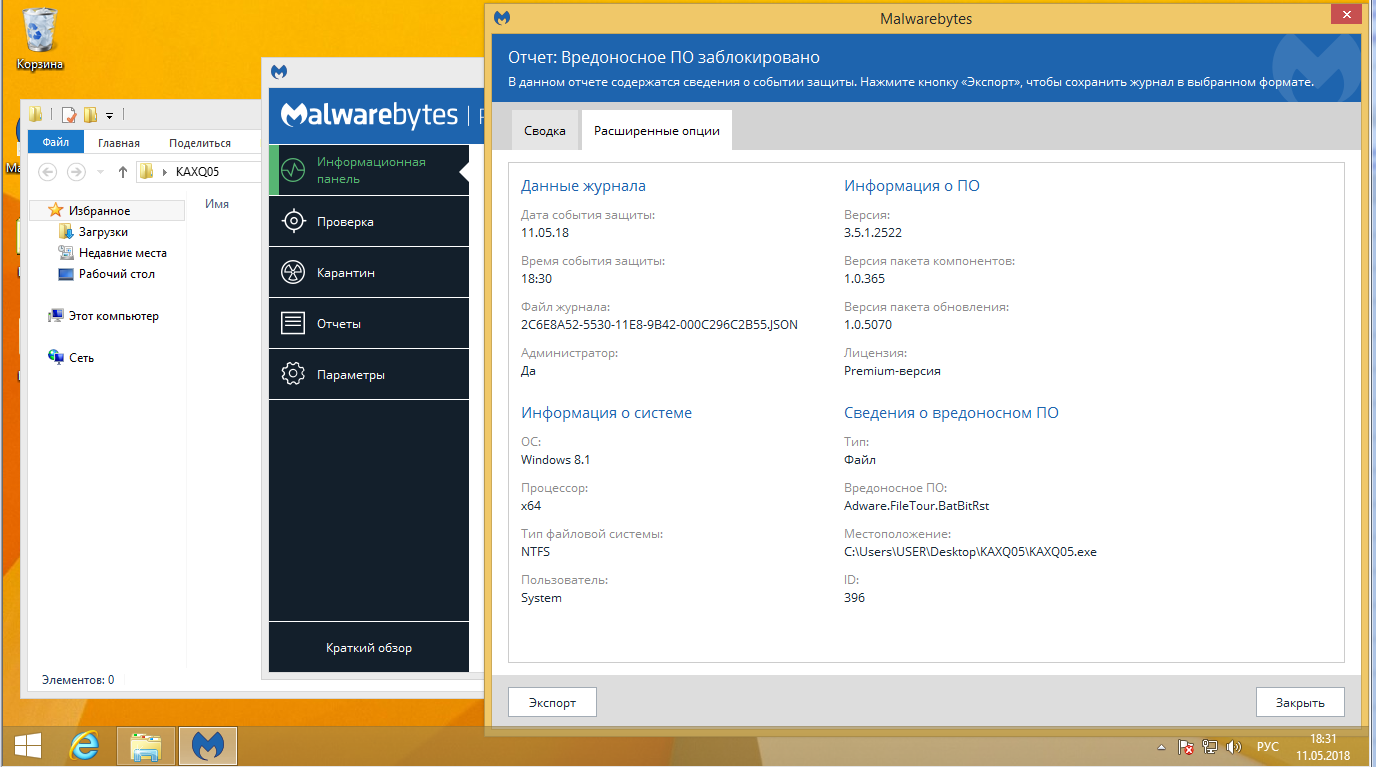Switch input language via РУС indicator
The height and width of the screenshot is (767, 1376).
[x=1268, y=746]
